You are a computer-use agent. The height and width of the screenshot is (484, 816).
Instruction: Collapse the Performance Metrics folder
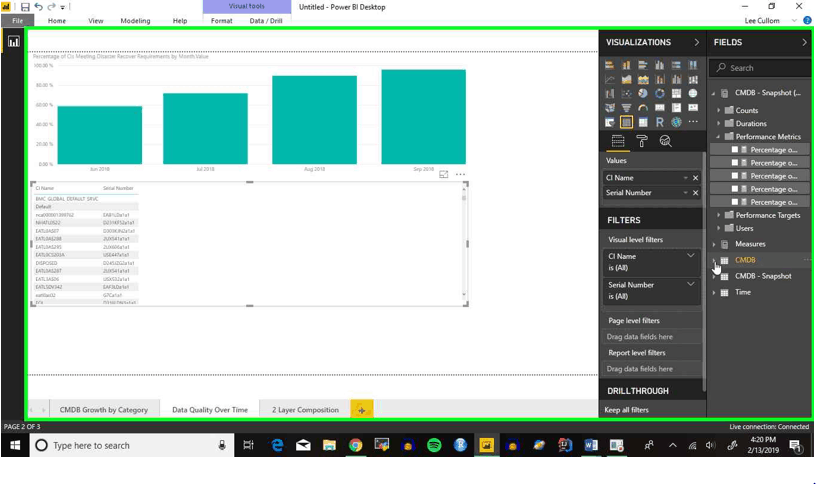pyautogui.click(x=719, y=136)
